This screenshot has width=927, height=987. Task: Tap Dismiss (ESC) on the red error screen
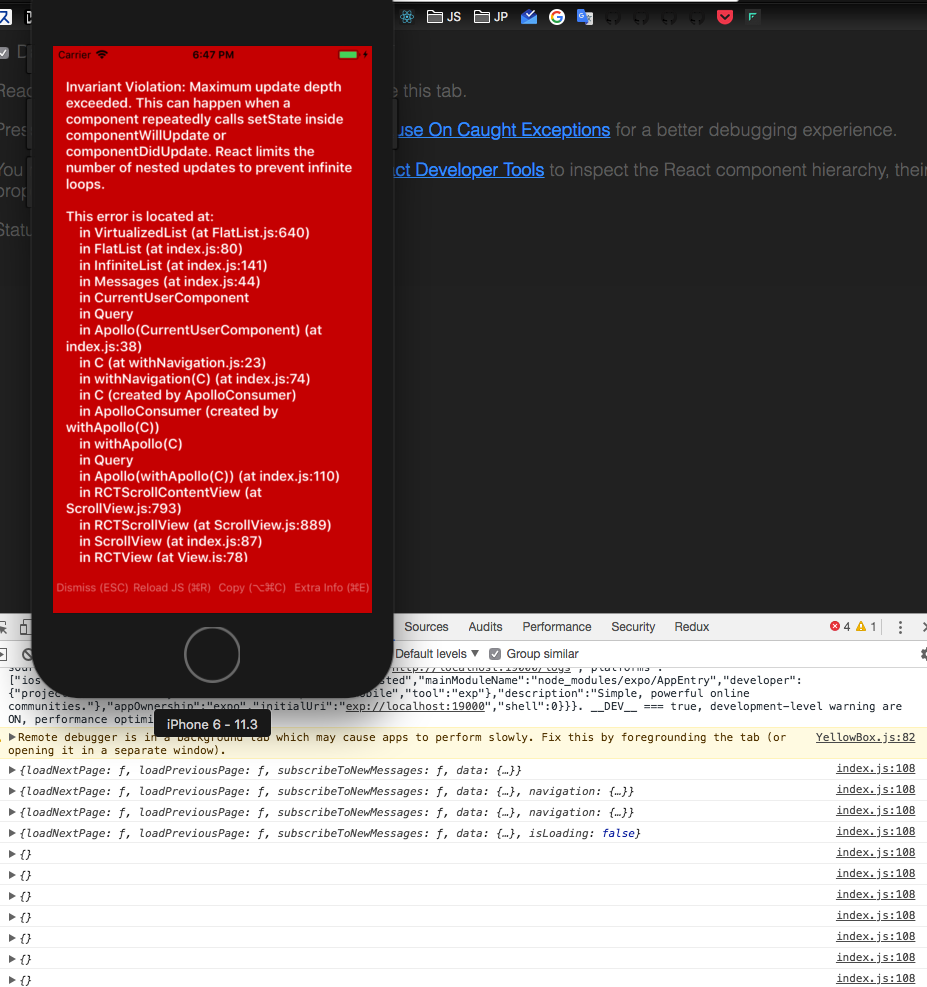pos(92,587)
